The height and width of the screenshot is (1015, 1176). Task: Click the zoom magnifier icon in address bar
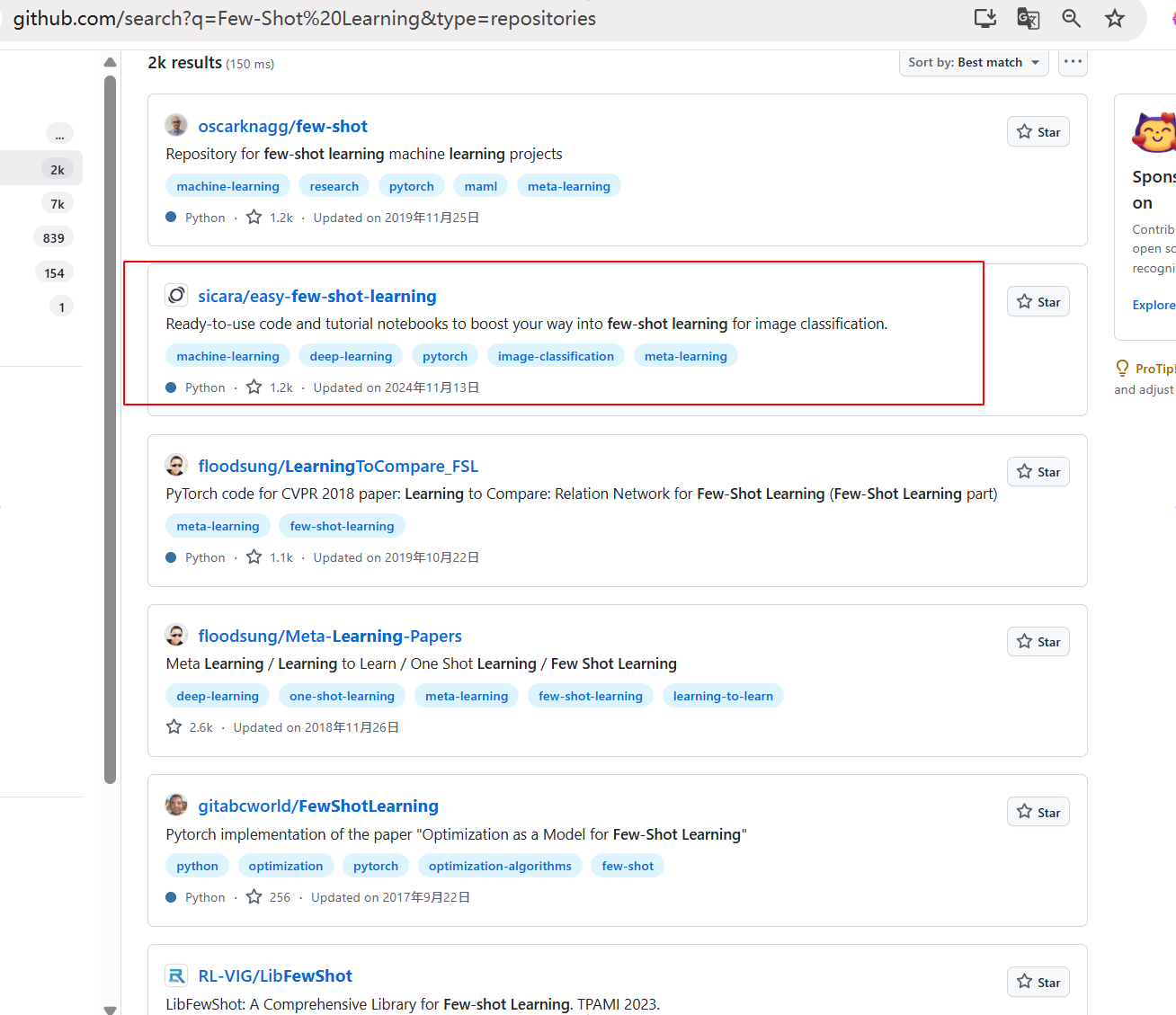click(x=1071, y=18)
